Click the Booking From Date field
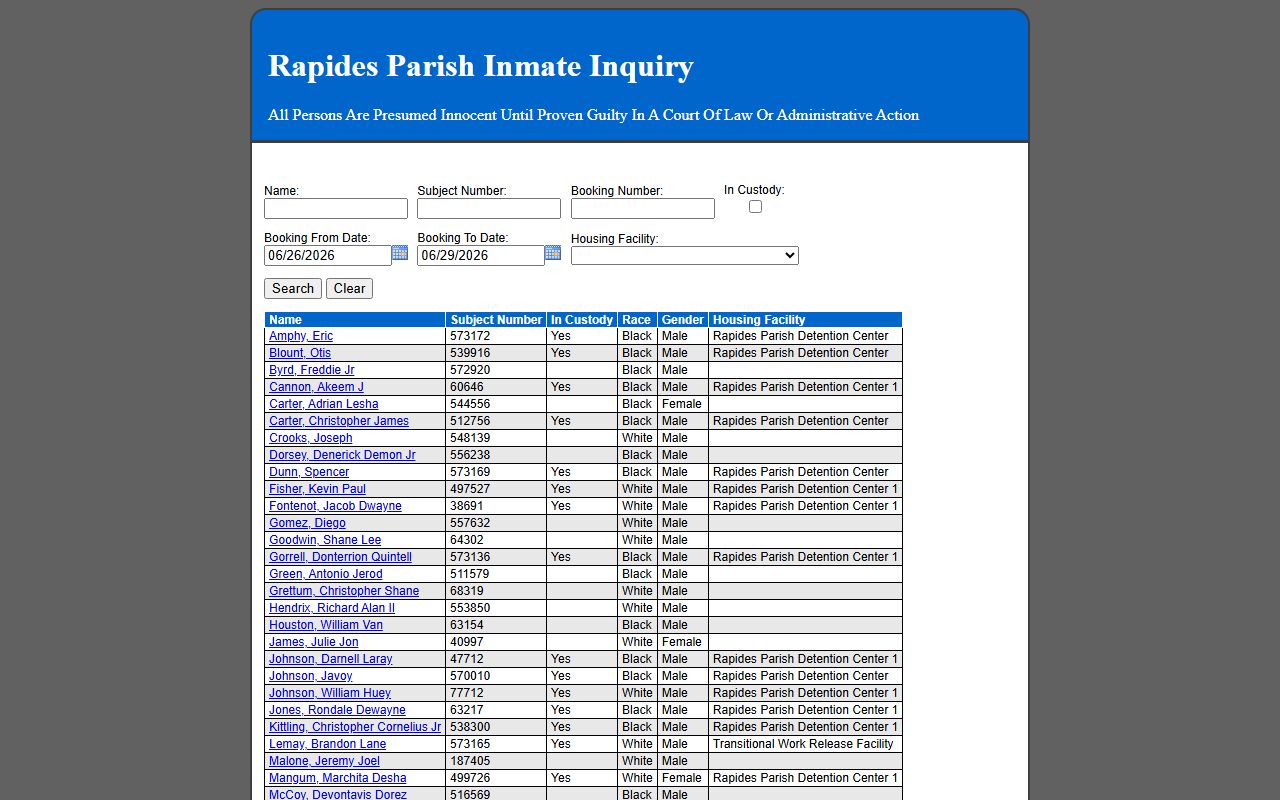The height and width of the screenshot is (800, 1280). (x=328, y=255)
